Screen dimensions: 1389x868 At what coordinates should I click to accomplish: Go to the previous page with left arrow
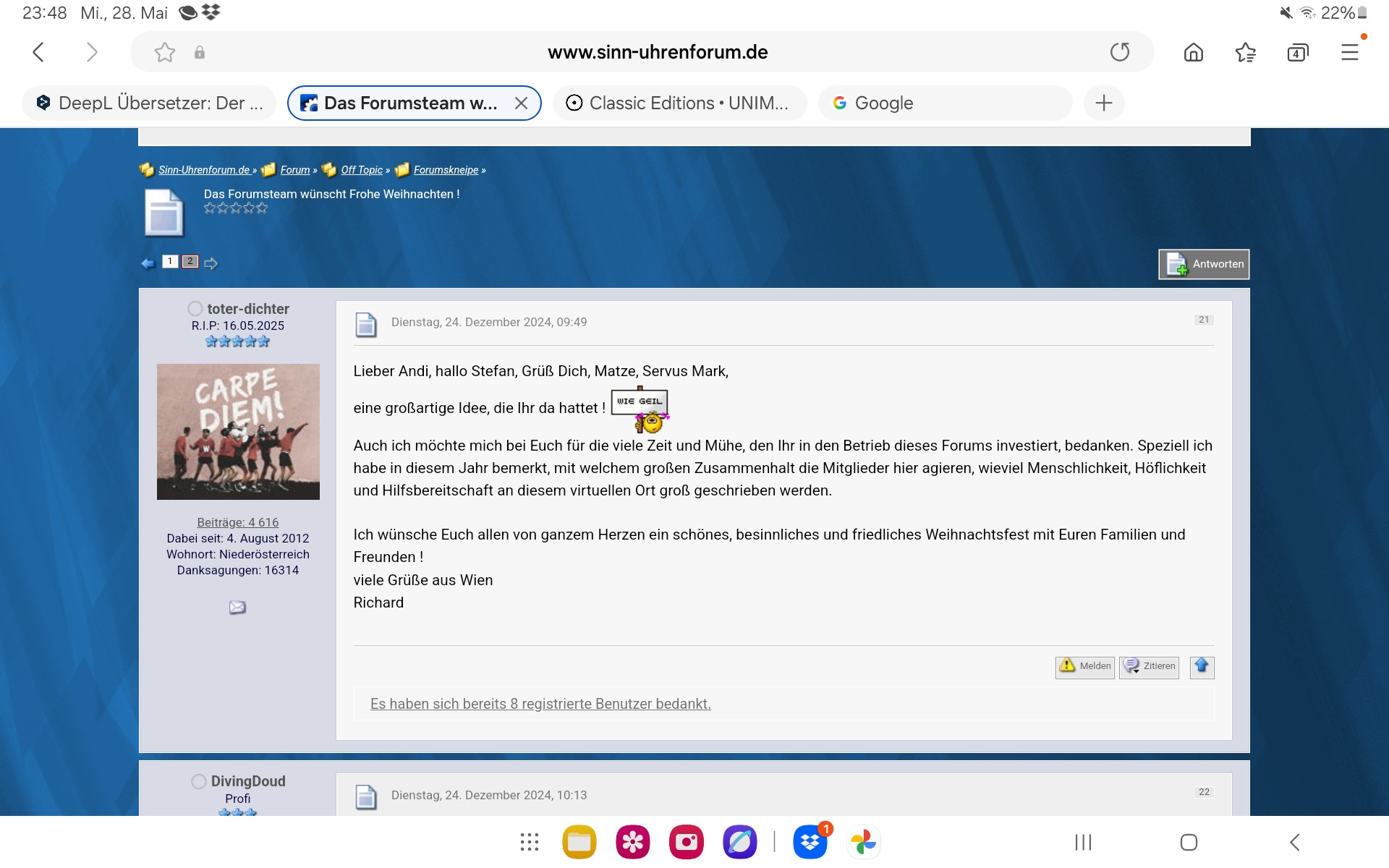pos(148,263)
